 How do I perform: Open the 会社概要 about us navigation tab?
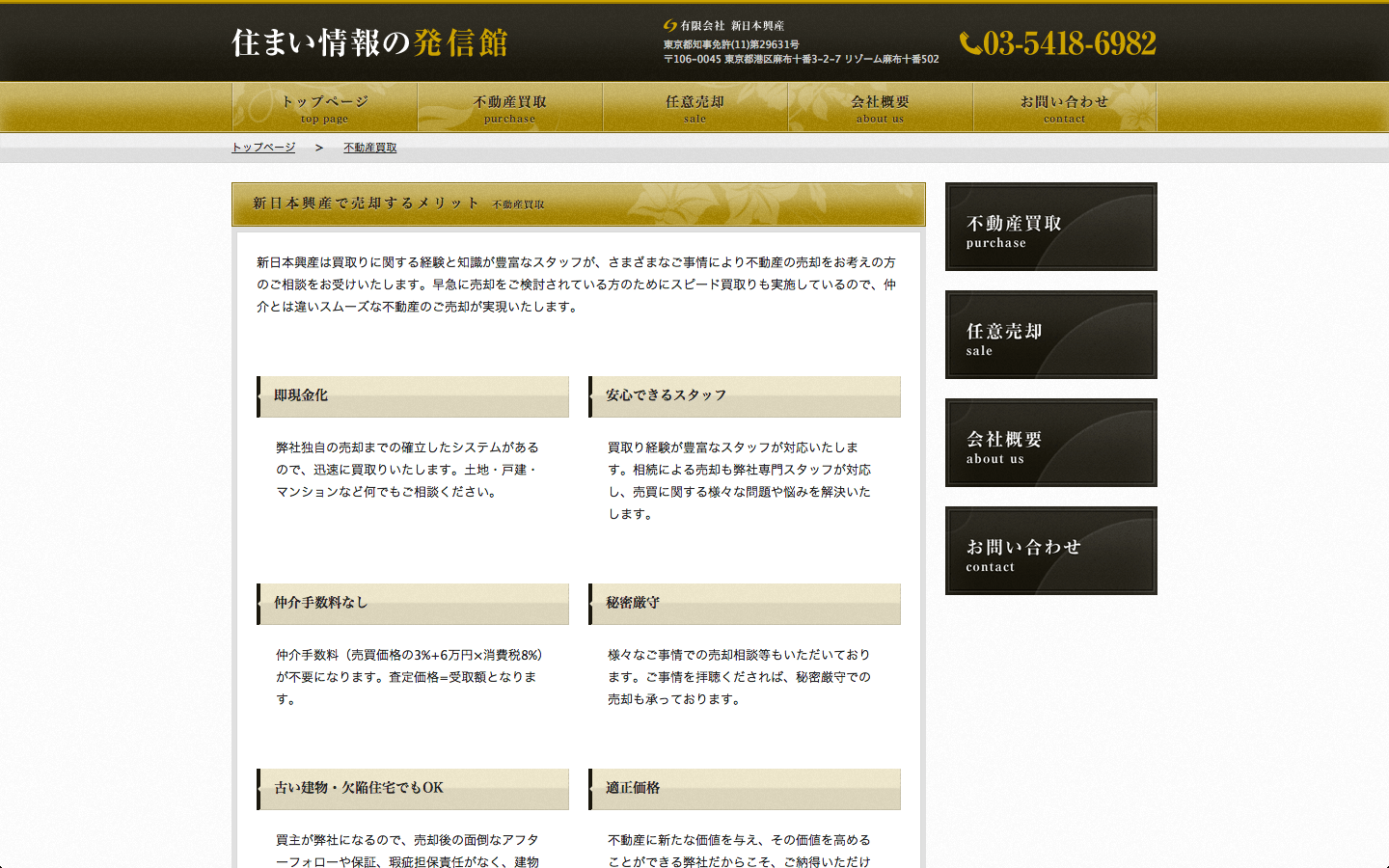880,107
